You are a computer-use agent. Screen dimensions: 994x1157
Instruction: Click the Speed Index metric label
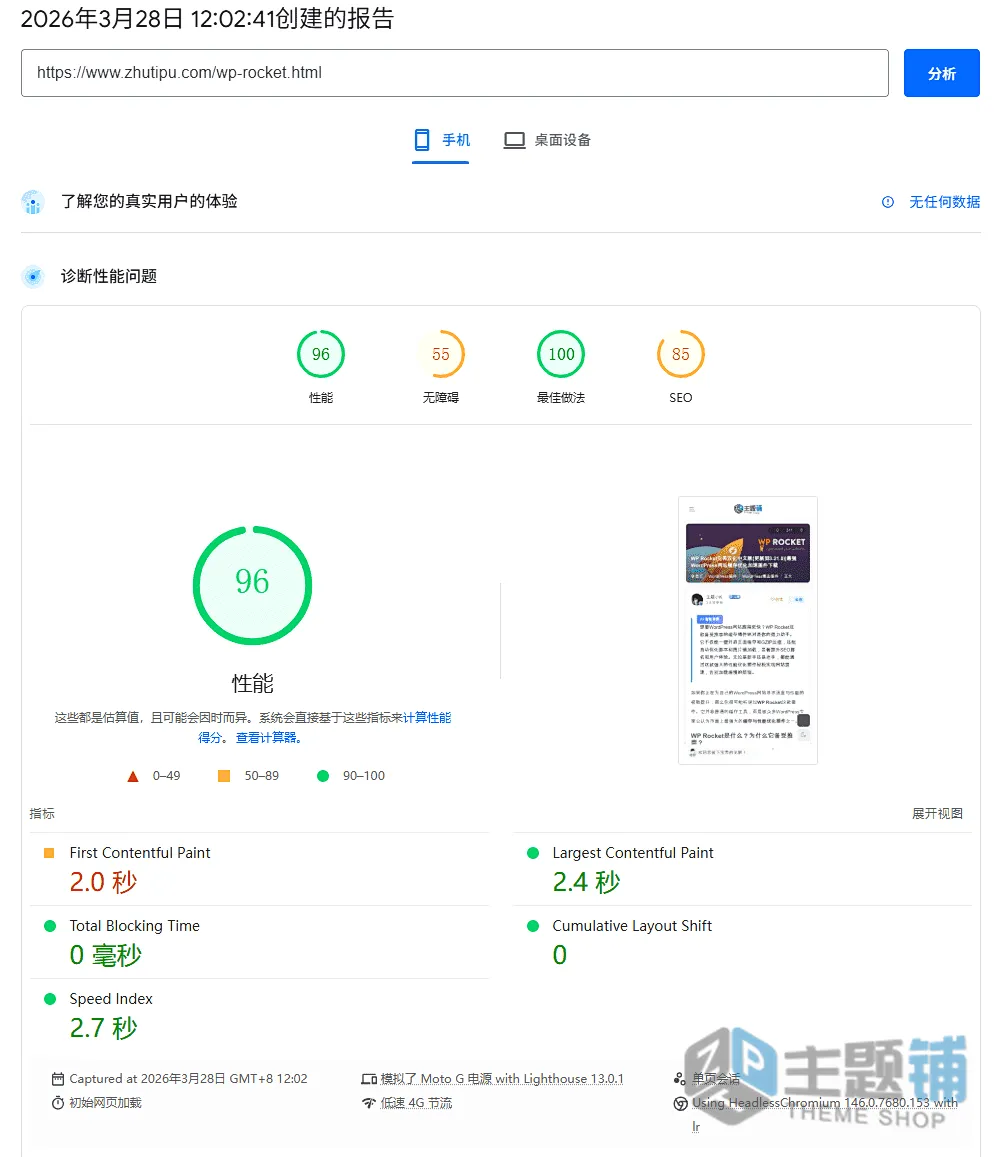[x=111, y=999]
